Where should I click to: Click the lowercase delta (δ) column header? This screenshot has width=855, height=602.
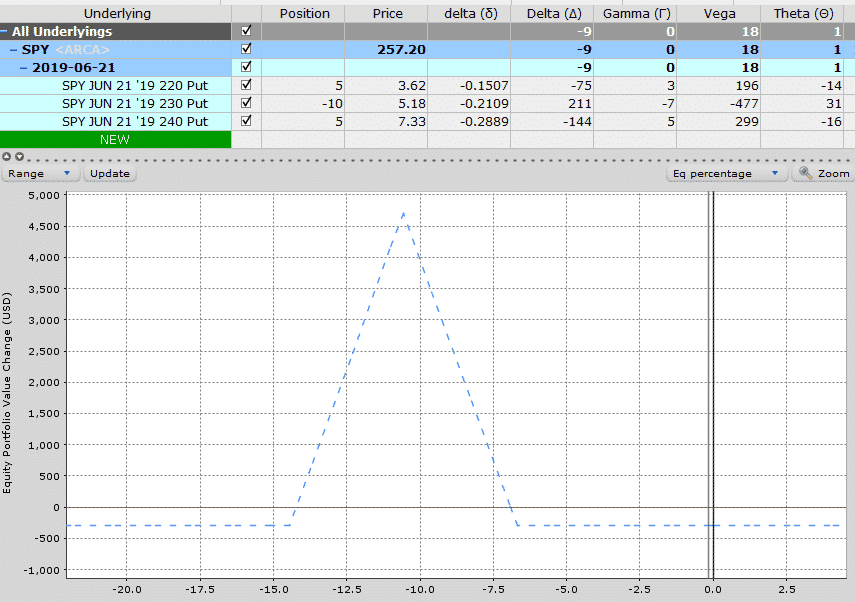pos(471,14)
